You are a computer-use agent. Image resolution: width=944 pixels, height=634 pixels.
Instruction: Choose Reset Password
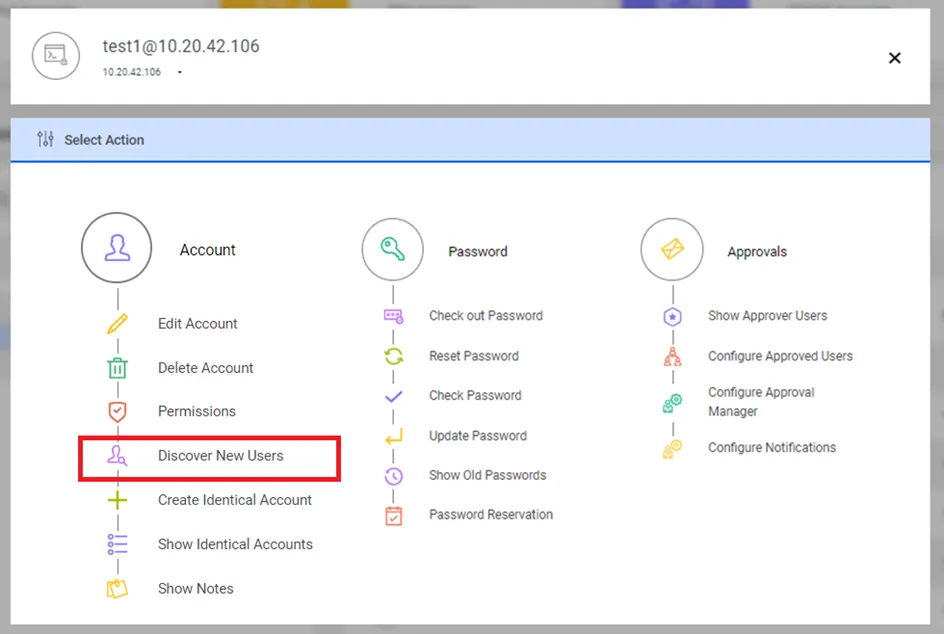tap(474, 356)
